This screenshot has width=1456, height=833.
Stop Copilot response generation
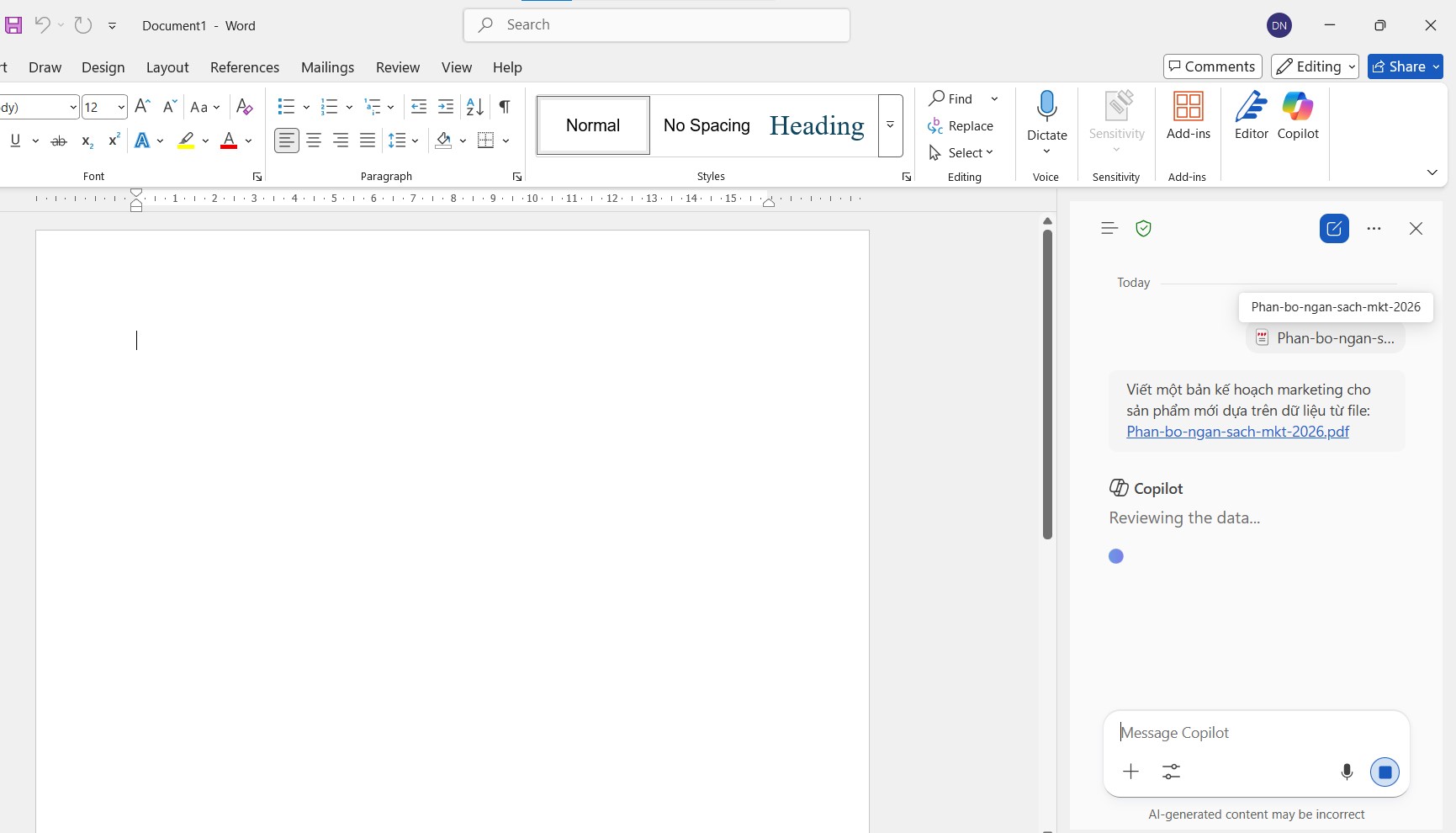[x=1385, y=772]
